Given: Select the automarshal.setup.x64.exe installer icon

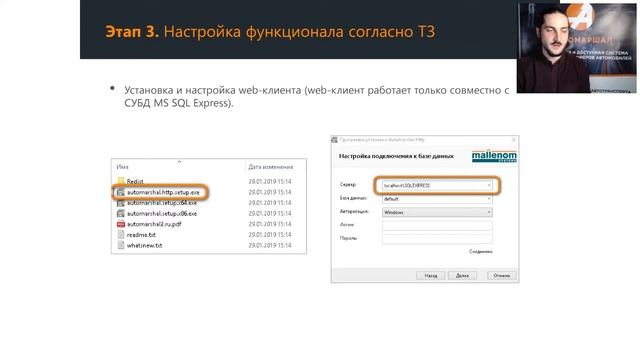Looking at the screenshot, I should click(x=121, y=203).
